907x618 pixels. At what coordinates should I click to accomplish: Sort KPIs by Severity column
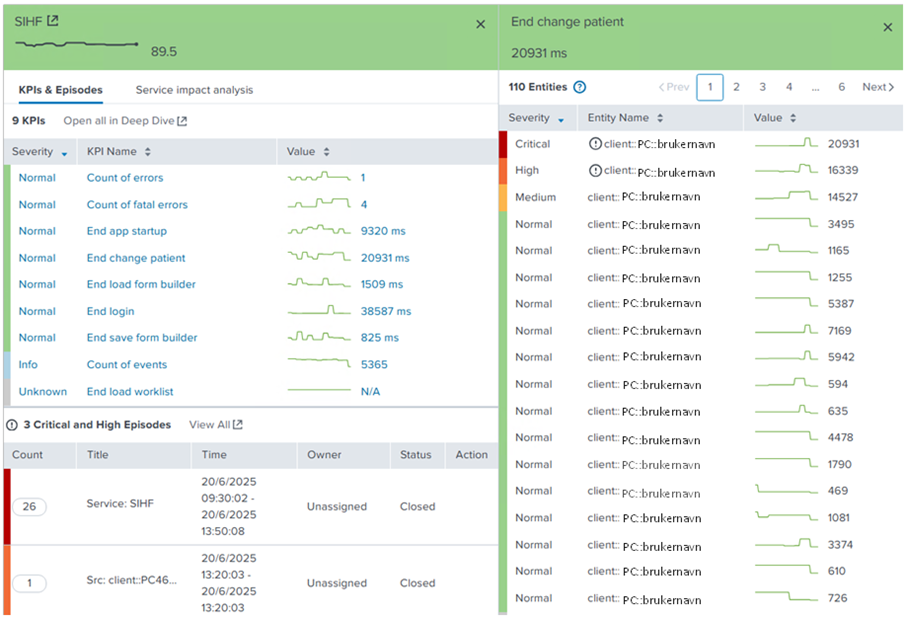(x=39, y=152)
